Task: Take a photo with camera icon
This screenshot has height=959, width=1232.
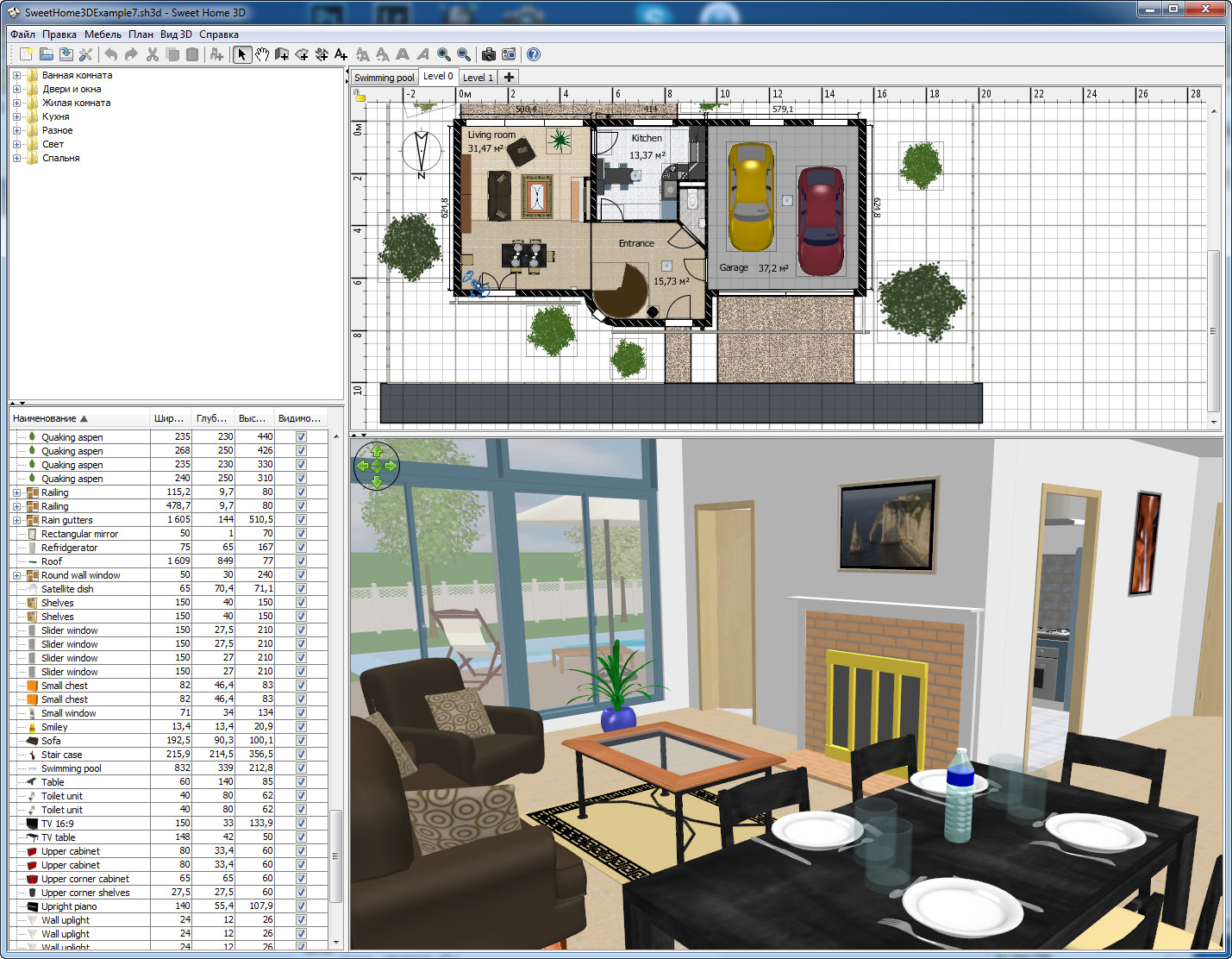Action: [489, 54]
